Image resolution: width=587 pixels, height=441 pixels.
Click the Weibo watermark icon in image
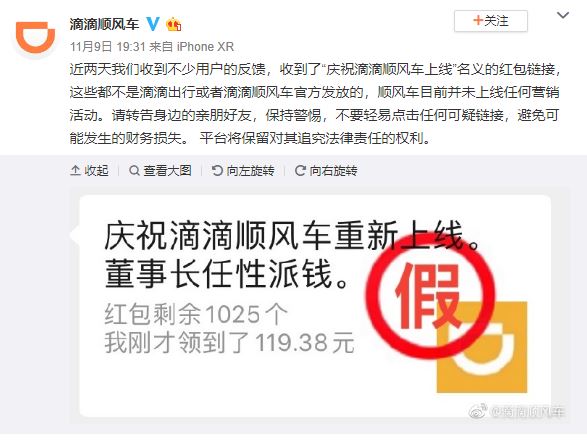tap(478, 411)
